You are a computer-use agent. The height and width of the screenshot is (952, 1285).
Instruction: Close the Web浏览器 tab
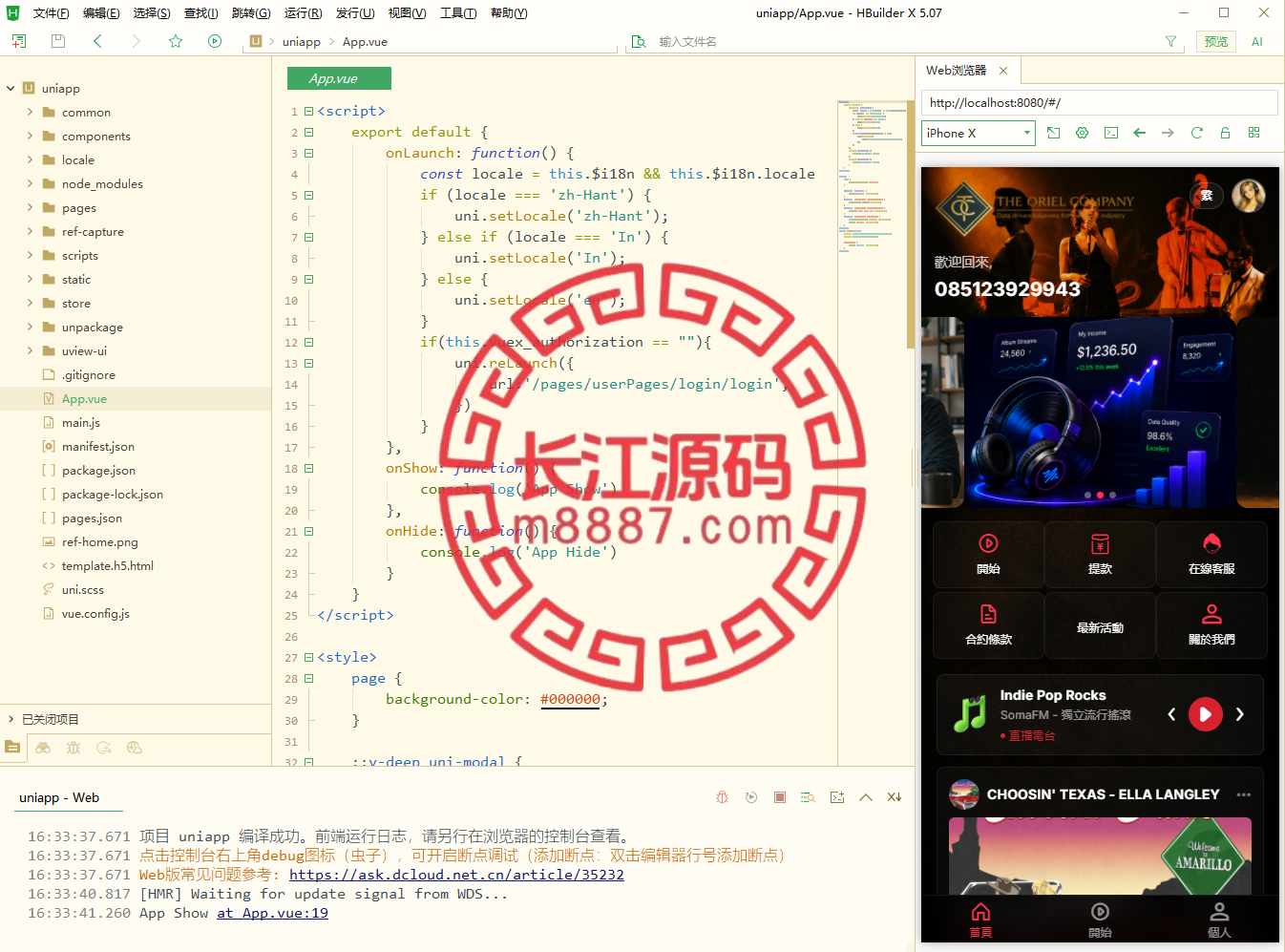pyautogui.click(x=1003, y=71)
